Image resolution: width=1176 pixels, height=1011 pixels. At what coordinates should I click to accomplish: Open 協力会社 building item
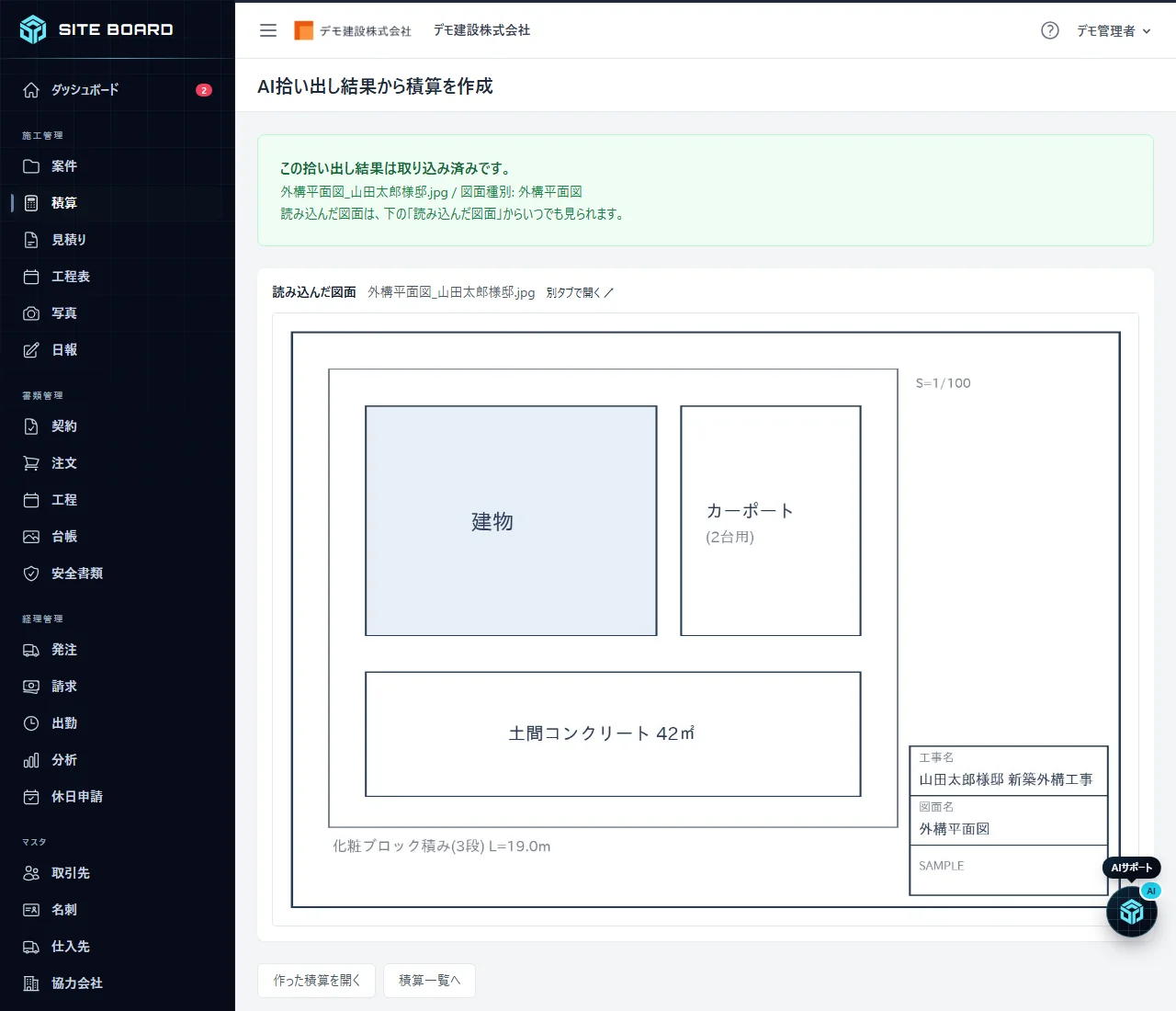click(x=118, y=983)
